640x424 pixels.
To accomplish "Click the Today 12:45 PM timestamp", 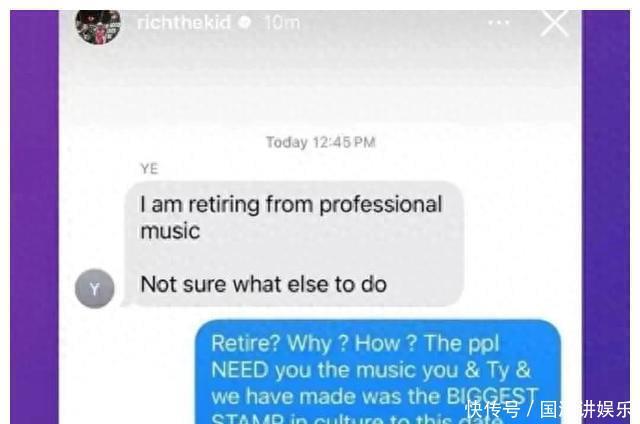I will coord(320,142).
